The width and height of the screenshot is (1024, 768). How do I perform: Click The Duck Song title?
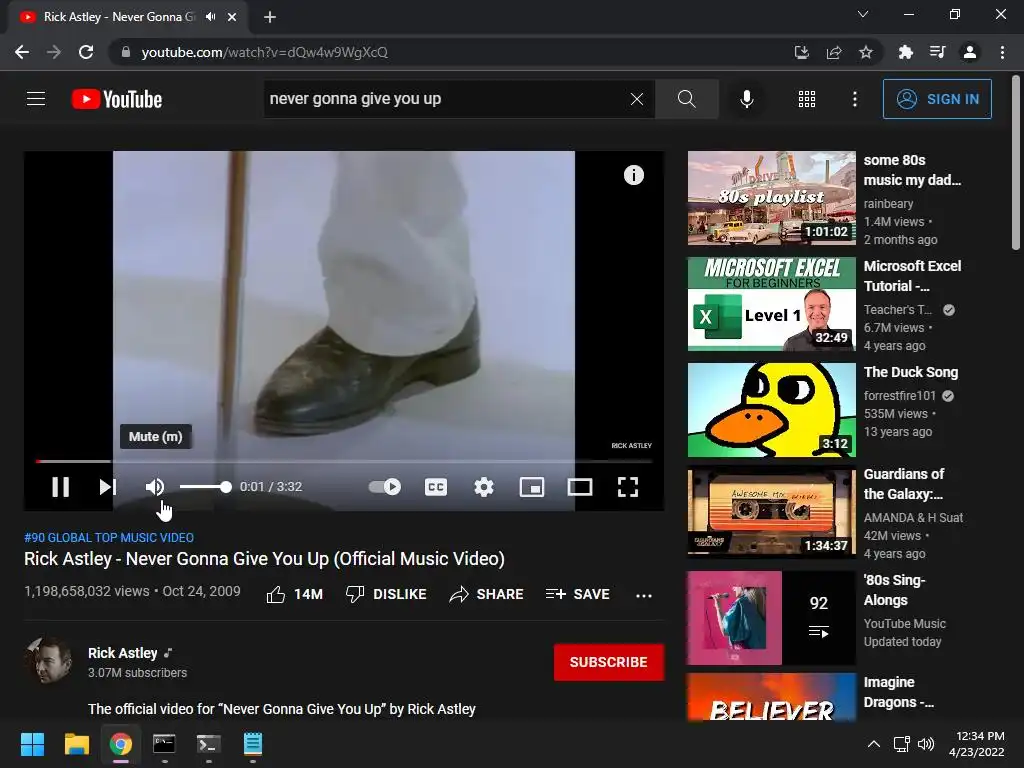pyautogui.click(x=910, y=372)
